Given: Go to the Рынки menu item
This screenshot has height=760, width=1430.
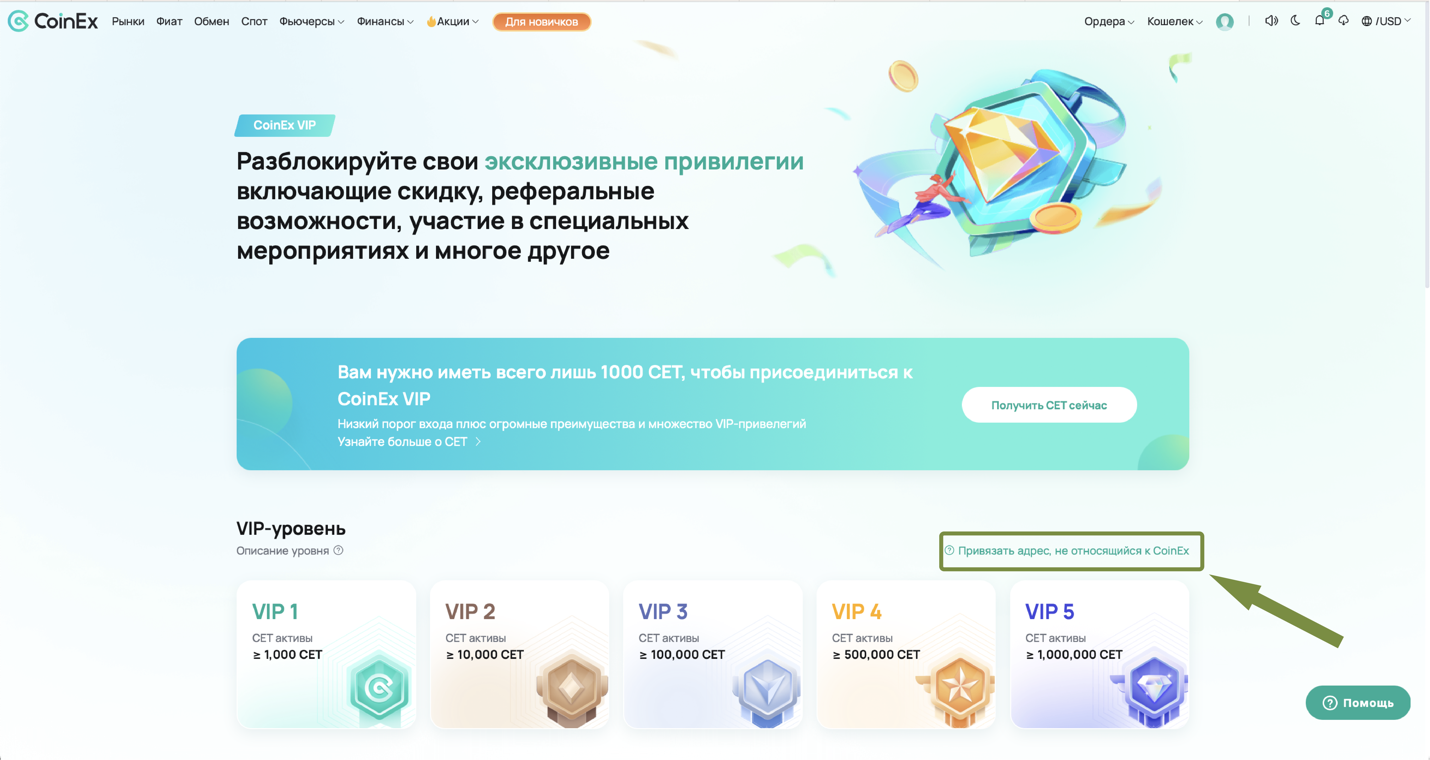Looking at the screenshot, I should click(x=128, y=21).
